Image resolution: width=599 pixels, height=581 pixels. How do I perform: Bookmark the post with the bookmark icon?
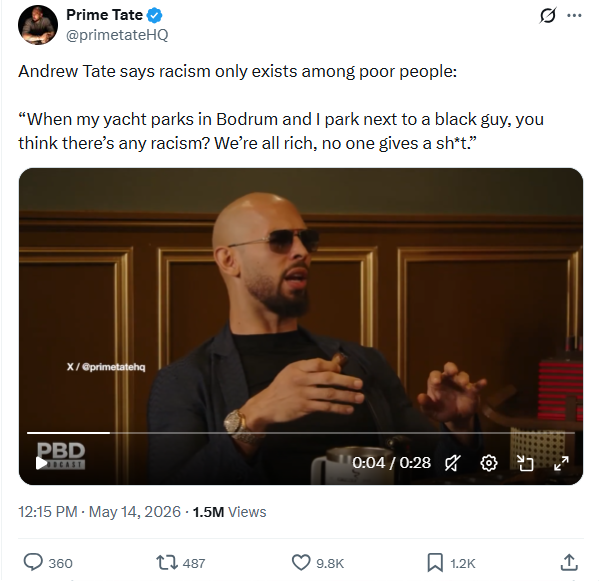point(435,563)
